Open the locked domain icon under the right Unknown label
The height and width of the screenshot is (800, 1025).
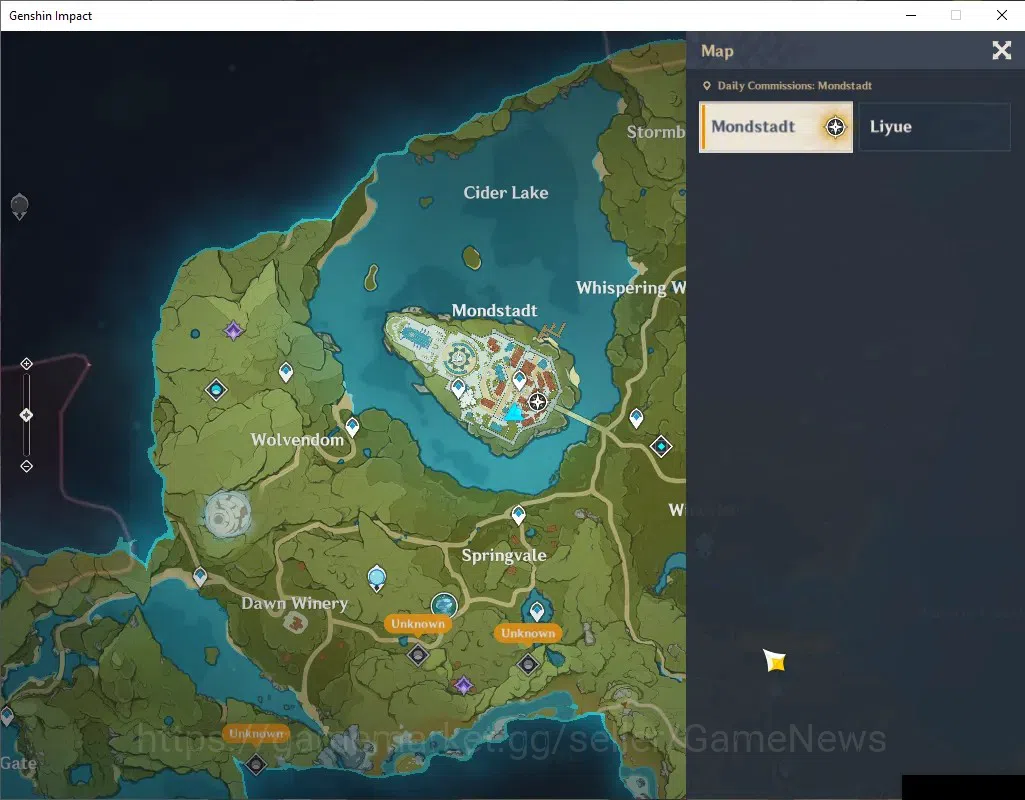(x=528, y=664)
